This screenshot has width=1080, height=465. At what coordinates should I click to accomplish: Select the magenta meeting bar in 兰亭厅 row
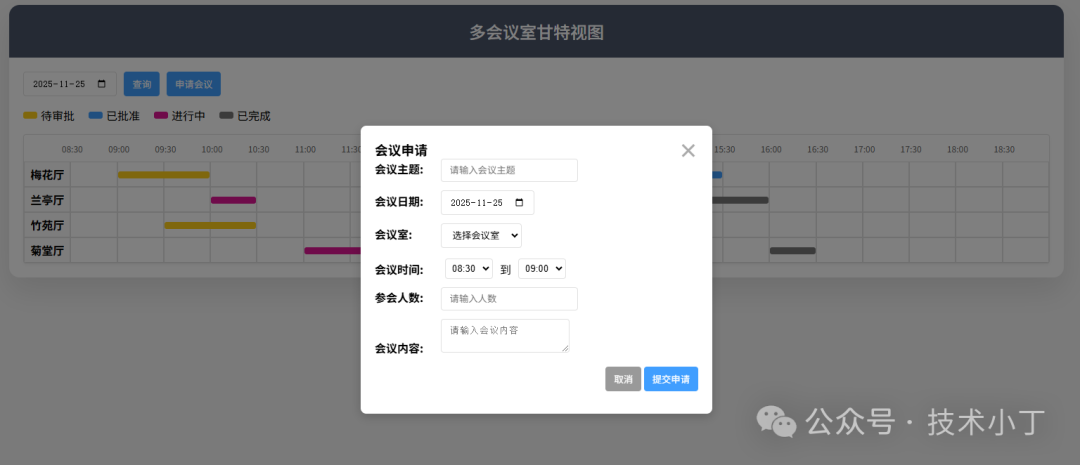(233, 200)
